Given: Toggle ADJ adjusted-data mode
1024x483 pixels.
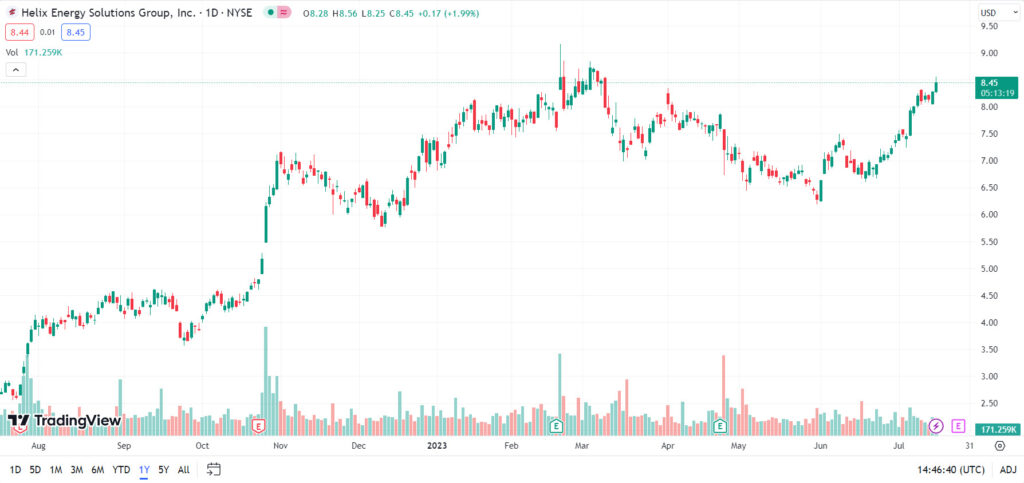Looking at the screenshot, I should [1007, 469].
